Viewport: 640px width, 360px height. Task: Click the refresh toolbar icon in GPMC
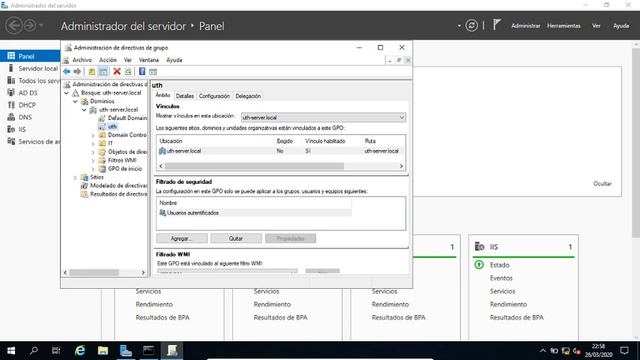point(128,72)
